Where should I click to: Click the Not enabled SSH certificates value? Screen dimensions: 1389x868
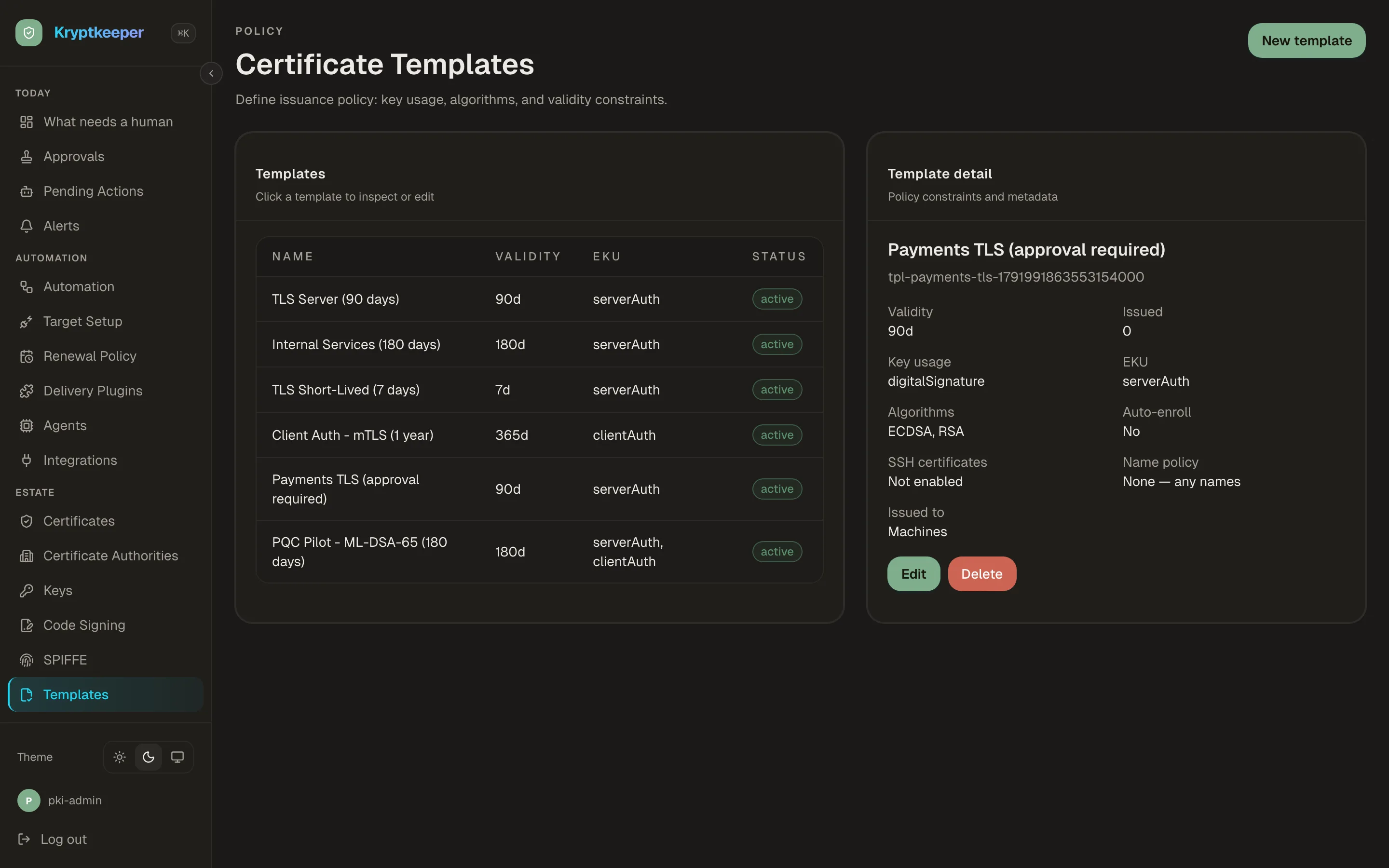tap(925, 482)
